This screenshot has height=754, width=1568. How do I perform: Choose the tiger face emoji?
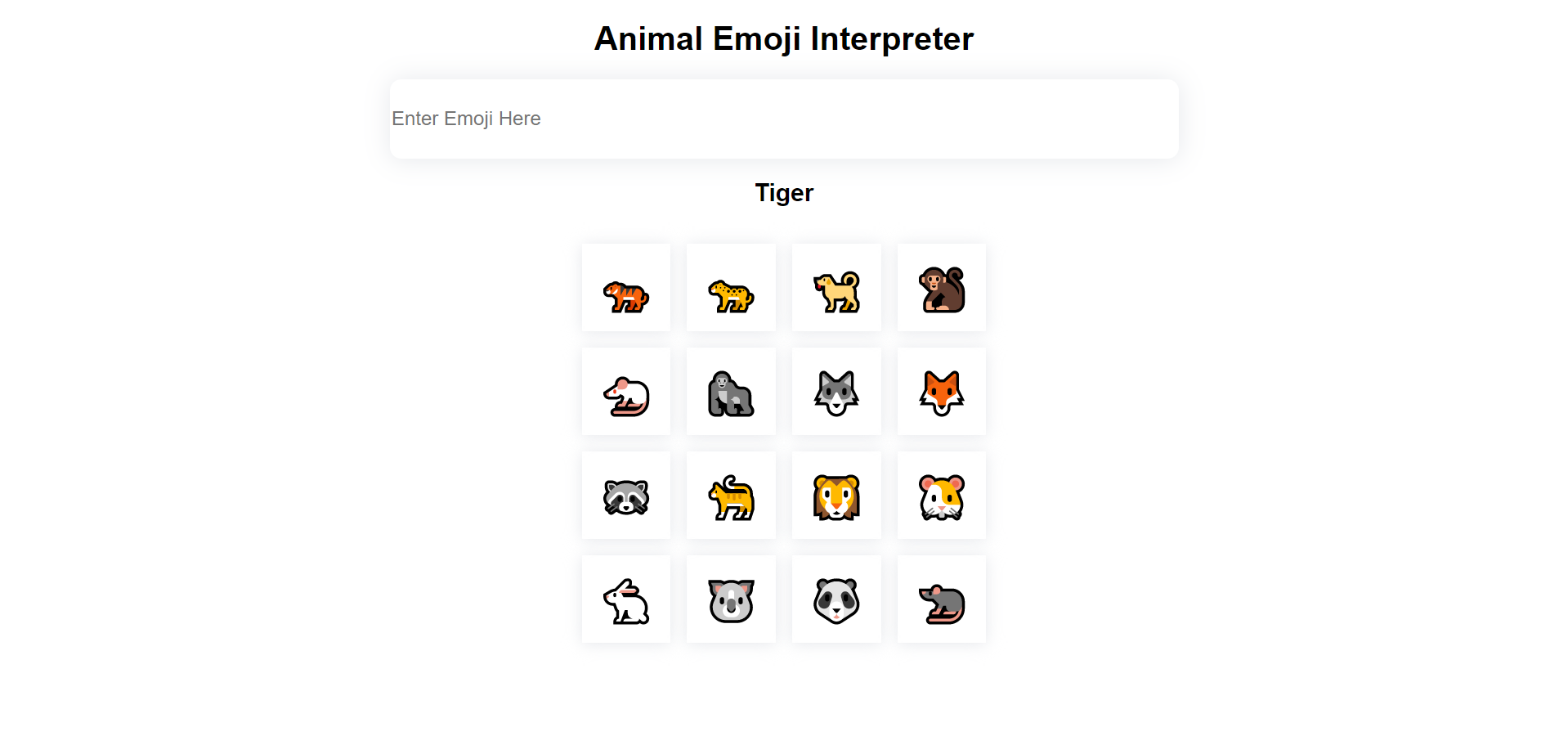point(836,495)
